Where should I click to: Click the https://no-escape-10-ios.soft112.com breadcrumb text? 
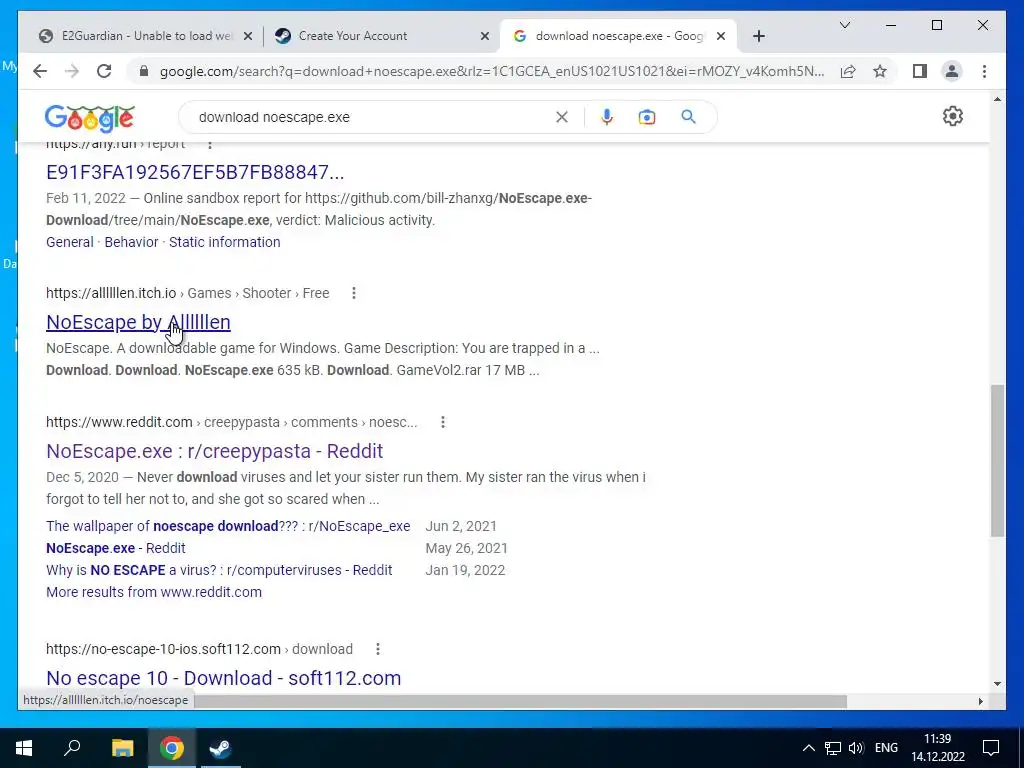coord(163,649)
